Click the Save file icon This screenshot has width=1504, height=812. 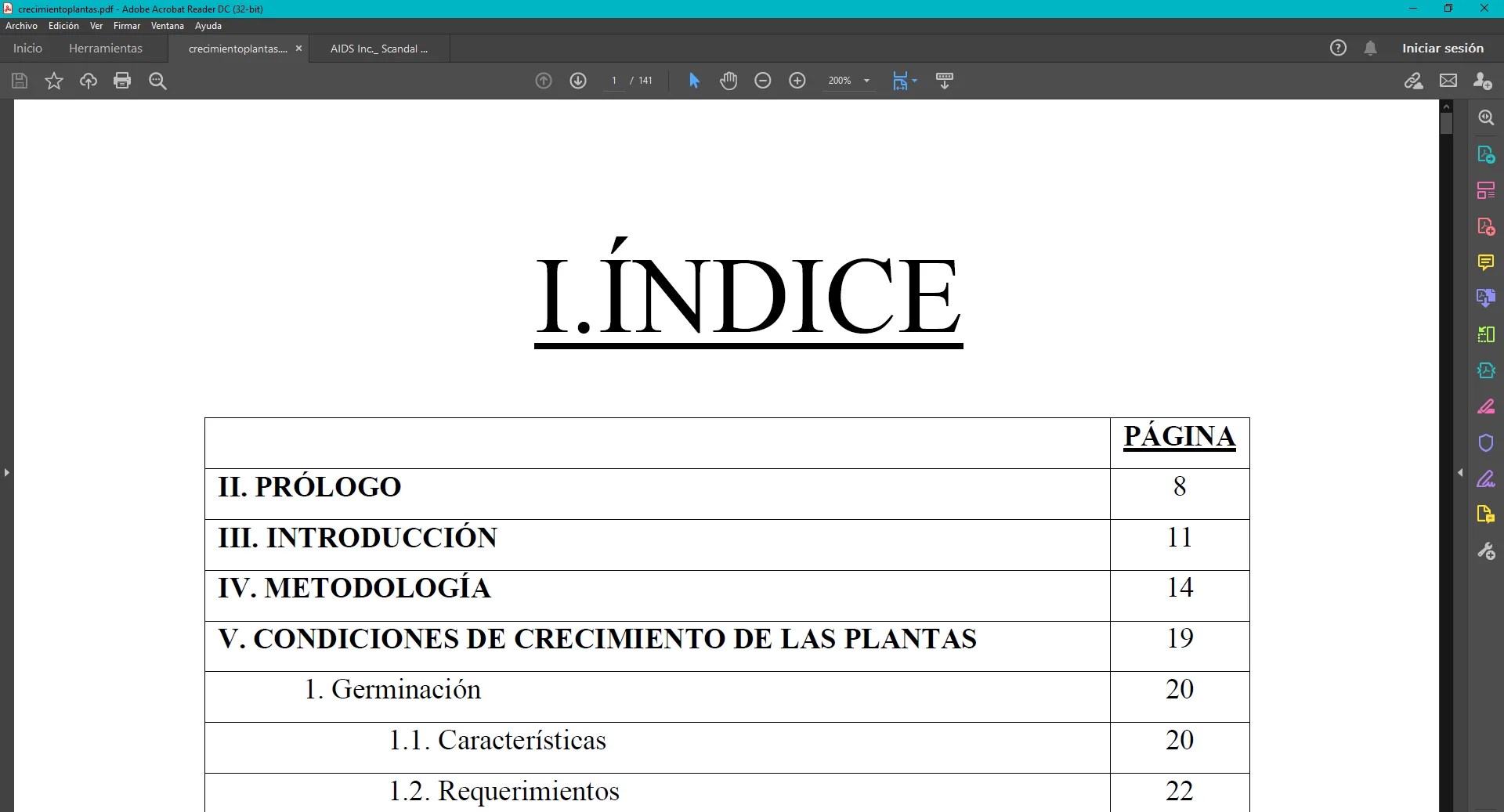20,81
